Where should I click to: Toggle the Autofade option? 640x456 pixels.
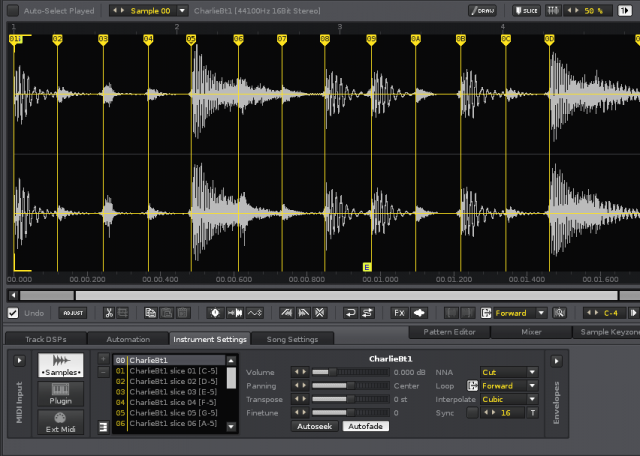pos(365,426)
